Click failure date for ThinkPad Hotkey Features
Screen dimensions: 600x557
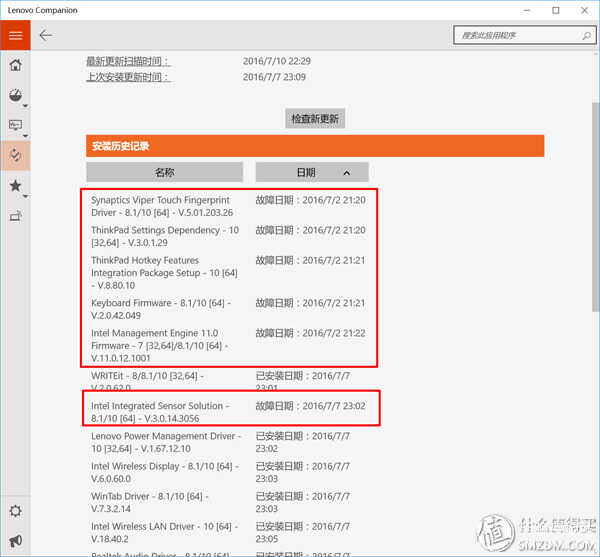[310, 261]
